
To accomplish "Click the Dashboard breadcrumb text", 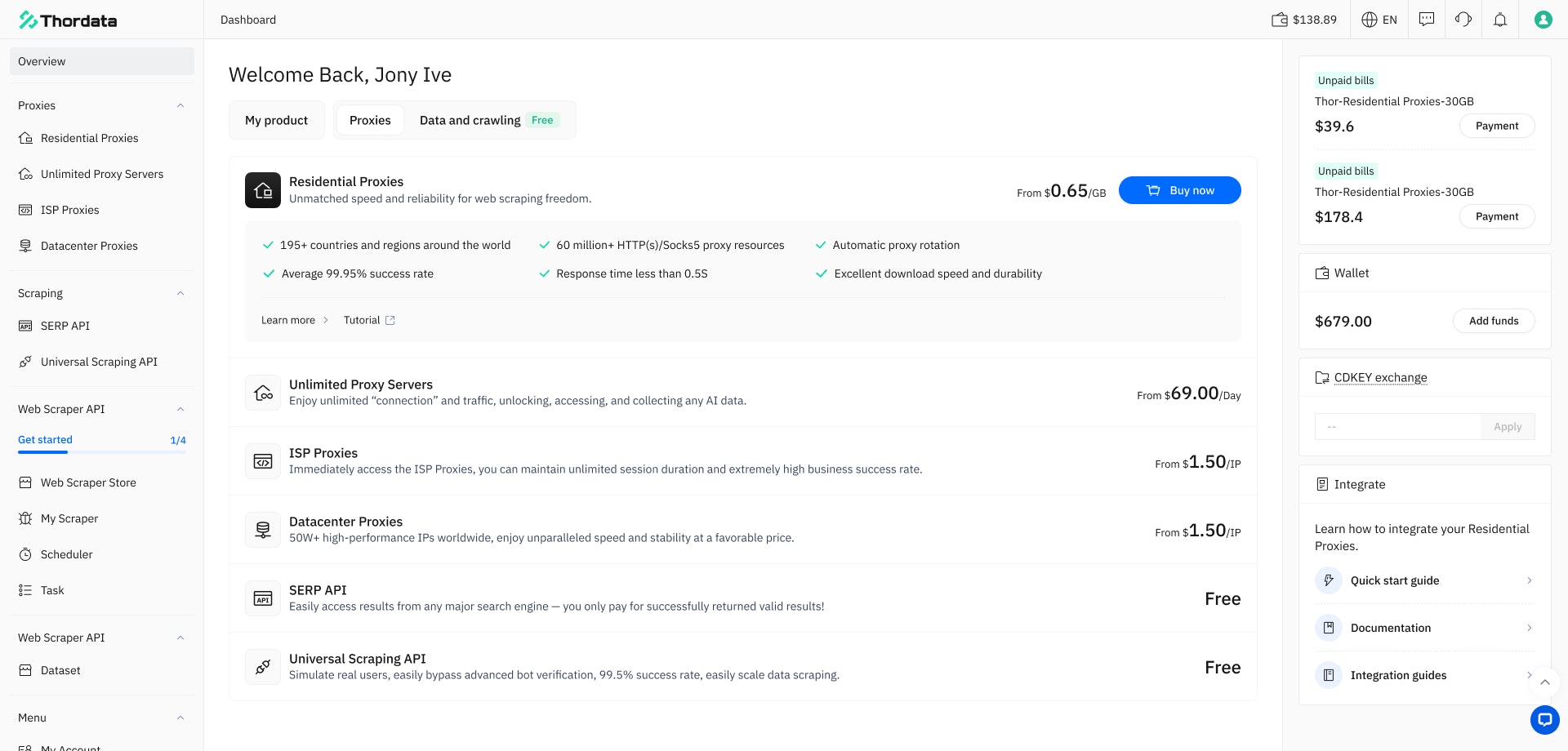I will [x=248, y=20].
